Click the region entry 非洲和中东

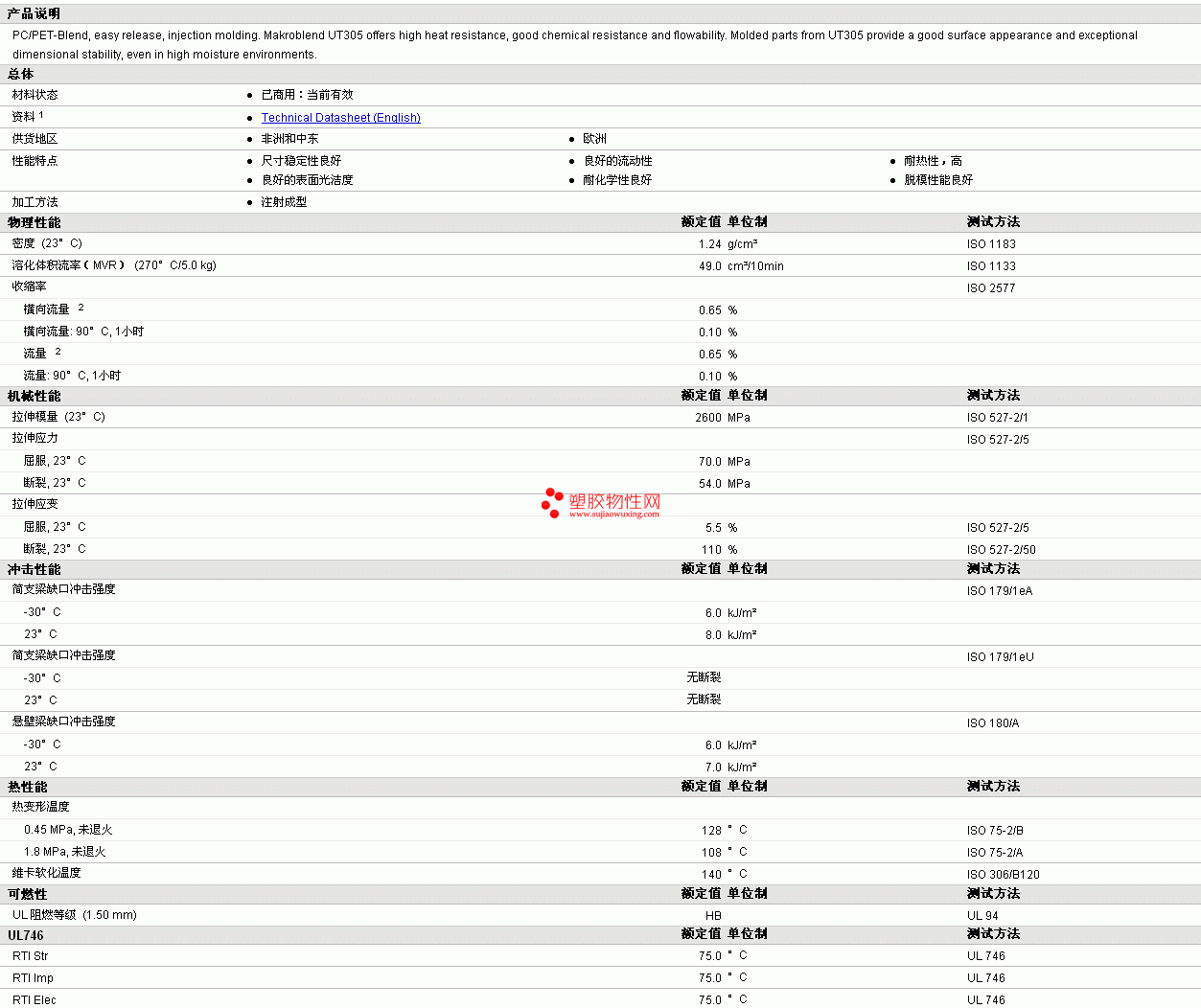289,139
